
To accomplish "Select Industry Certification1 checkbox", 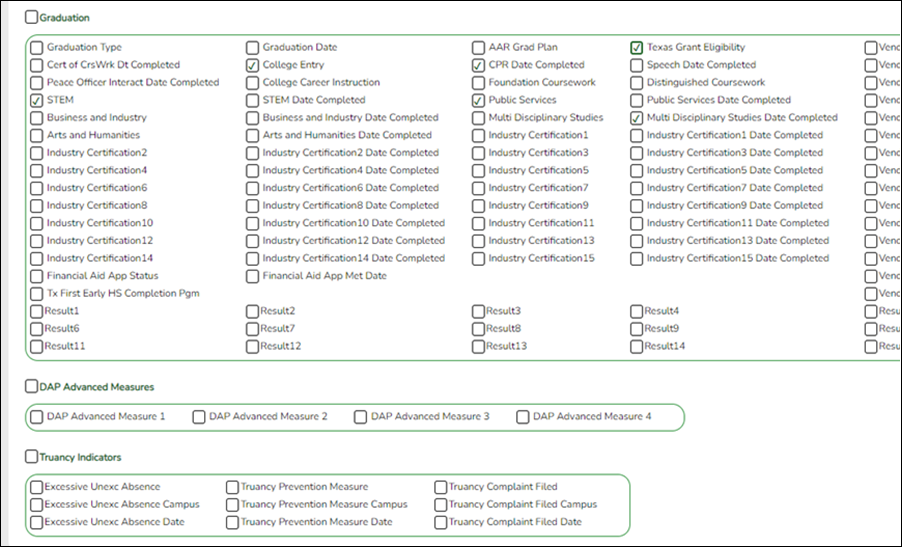I will coord(479,136).
